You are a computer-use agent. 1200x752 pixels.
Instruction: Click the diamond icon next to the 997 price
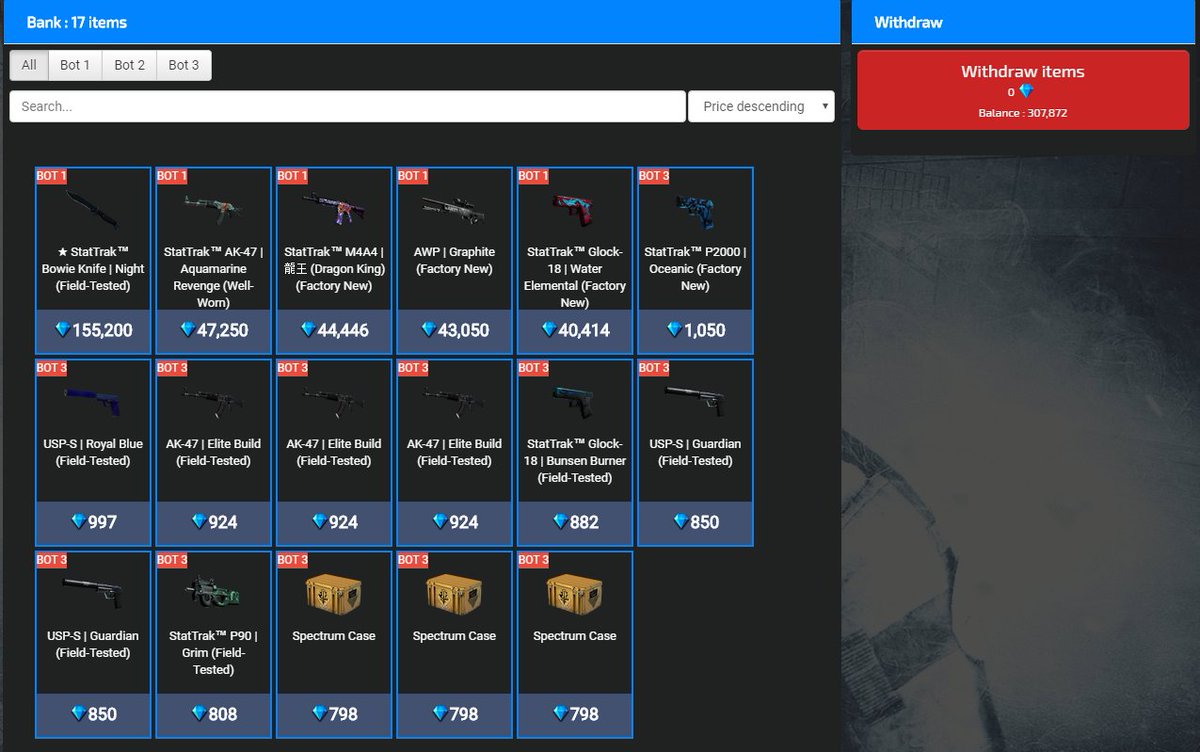tap(78, 520)
